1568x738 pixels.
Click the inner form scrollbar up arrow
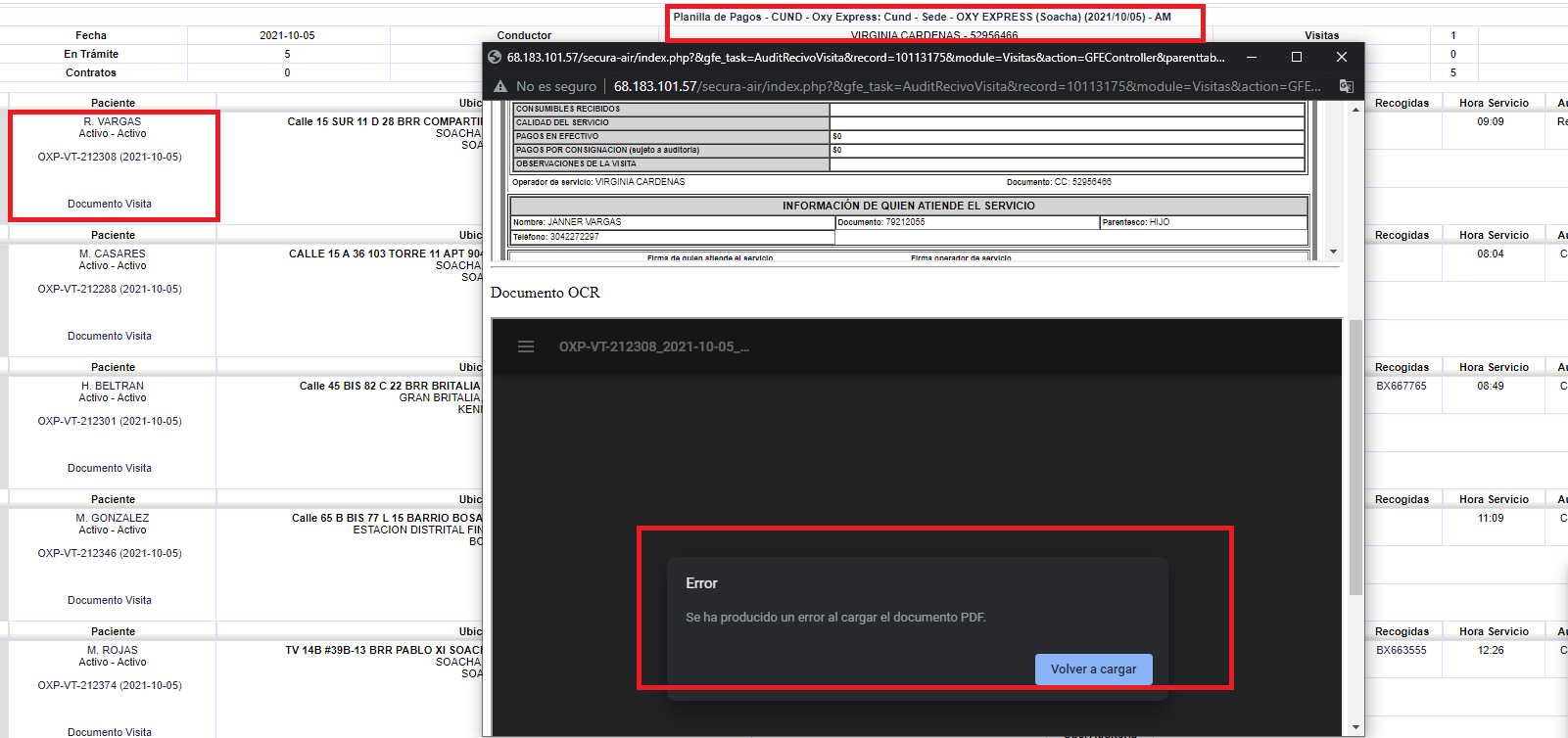point(1356,110)
